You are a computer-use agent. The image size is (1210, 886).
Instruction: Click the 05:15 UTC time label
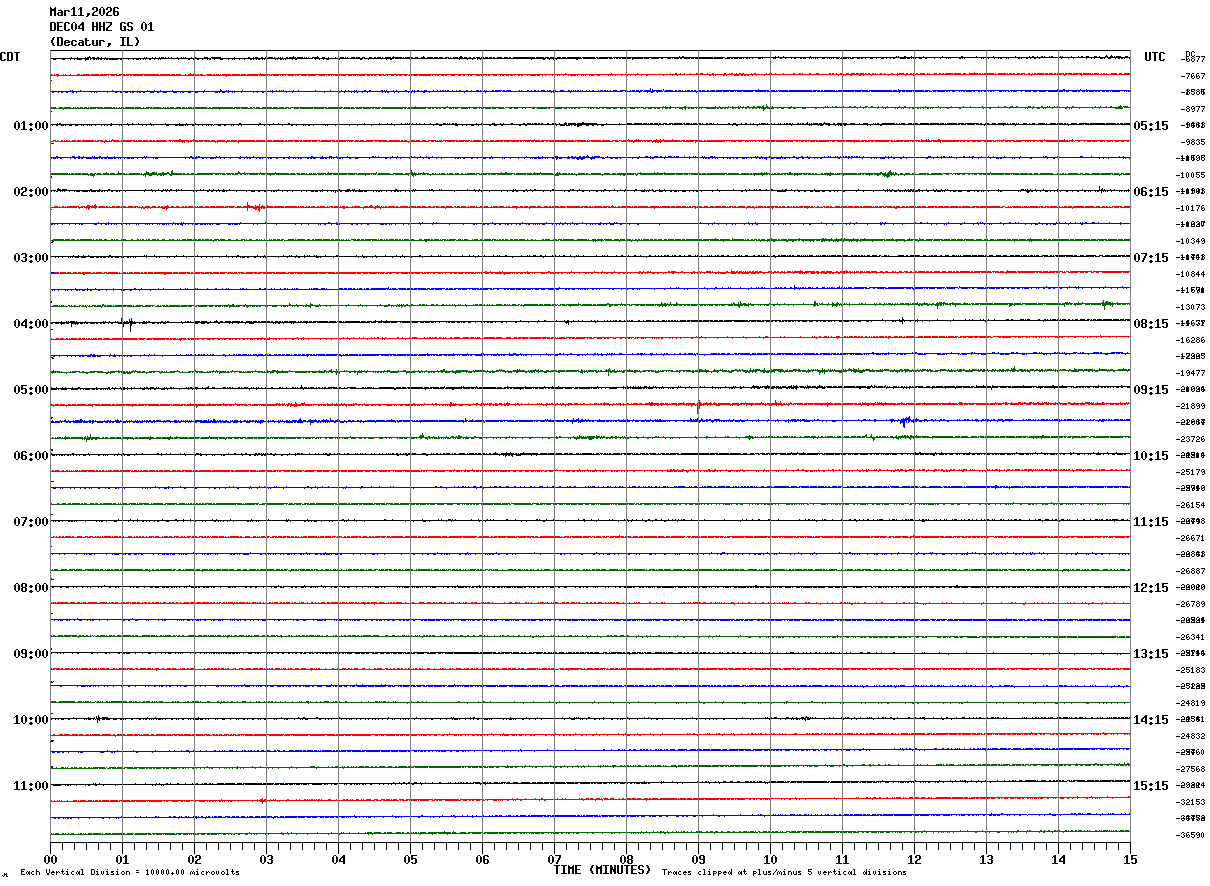point(1151,126)
